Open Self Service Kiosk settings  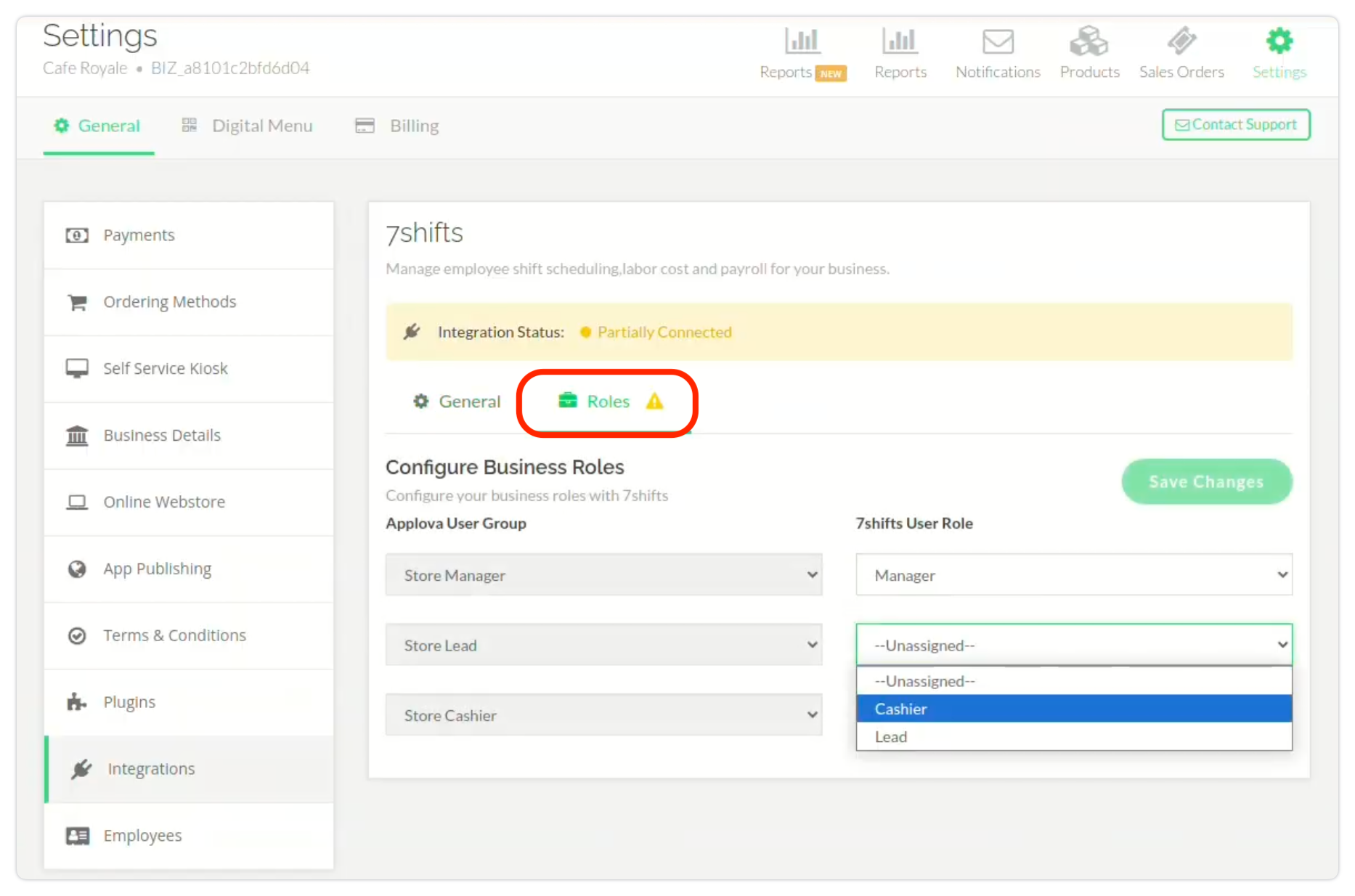(189, 369)
